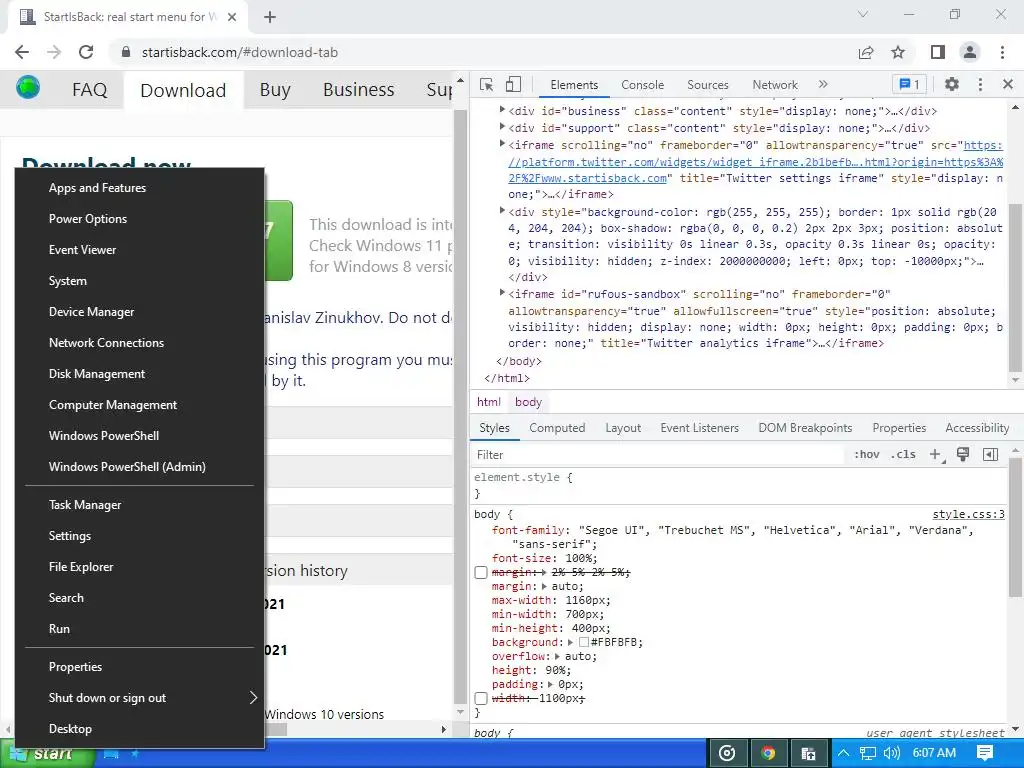Click the Chrome profile avatar icon

970,52
